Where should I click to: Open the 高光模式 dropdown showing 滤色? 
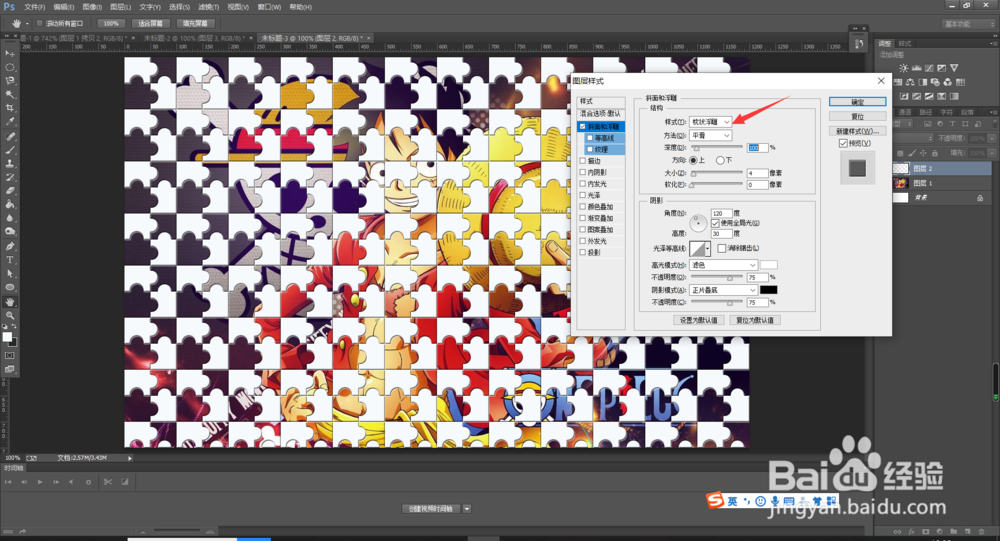click(x=724, y=265)
